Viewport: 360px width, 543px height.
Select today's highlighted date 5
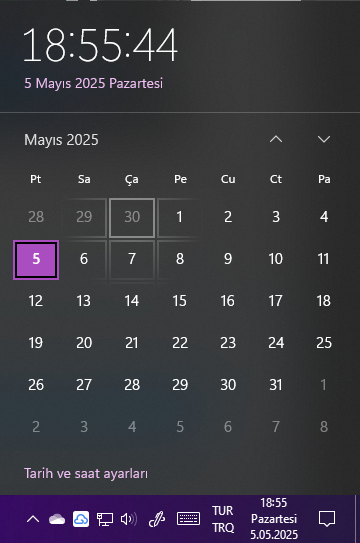click(36, 259)
